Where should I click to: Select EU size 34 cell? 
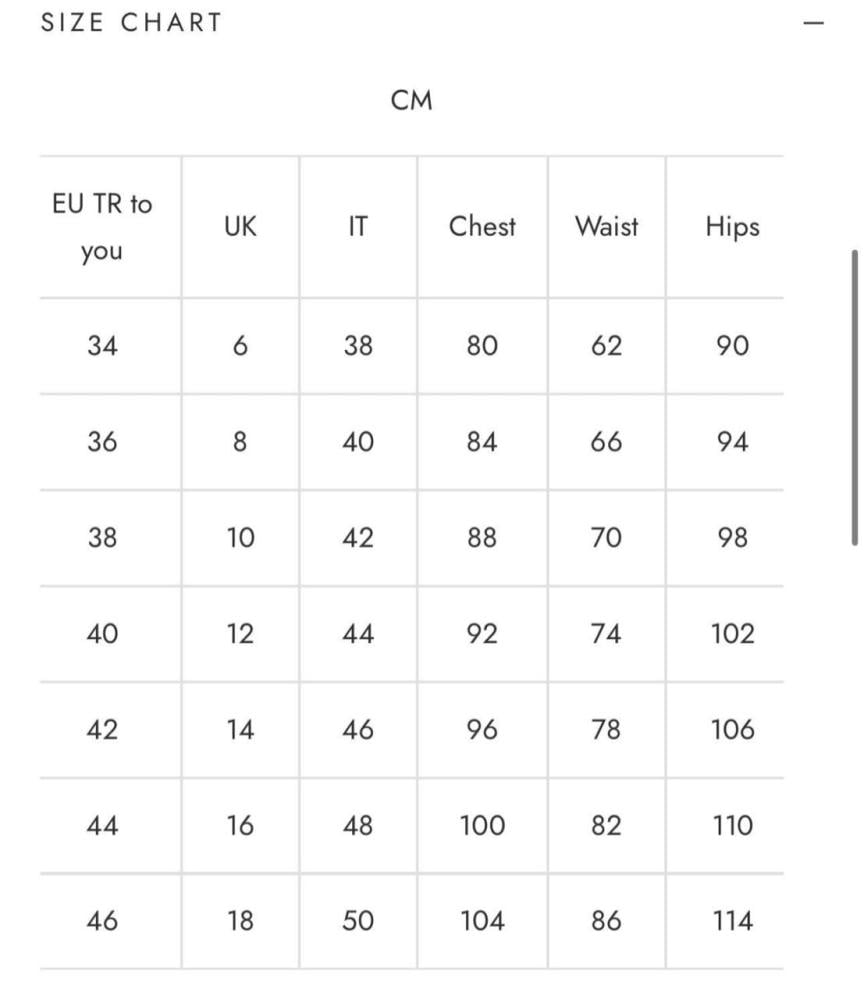pos(102,346)
